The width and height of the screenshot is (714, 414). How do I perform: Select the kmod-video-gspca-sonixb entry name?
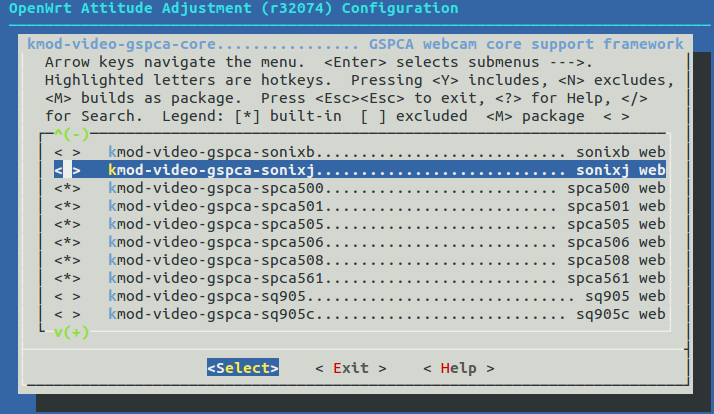(x=211, y=152)
